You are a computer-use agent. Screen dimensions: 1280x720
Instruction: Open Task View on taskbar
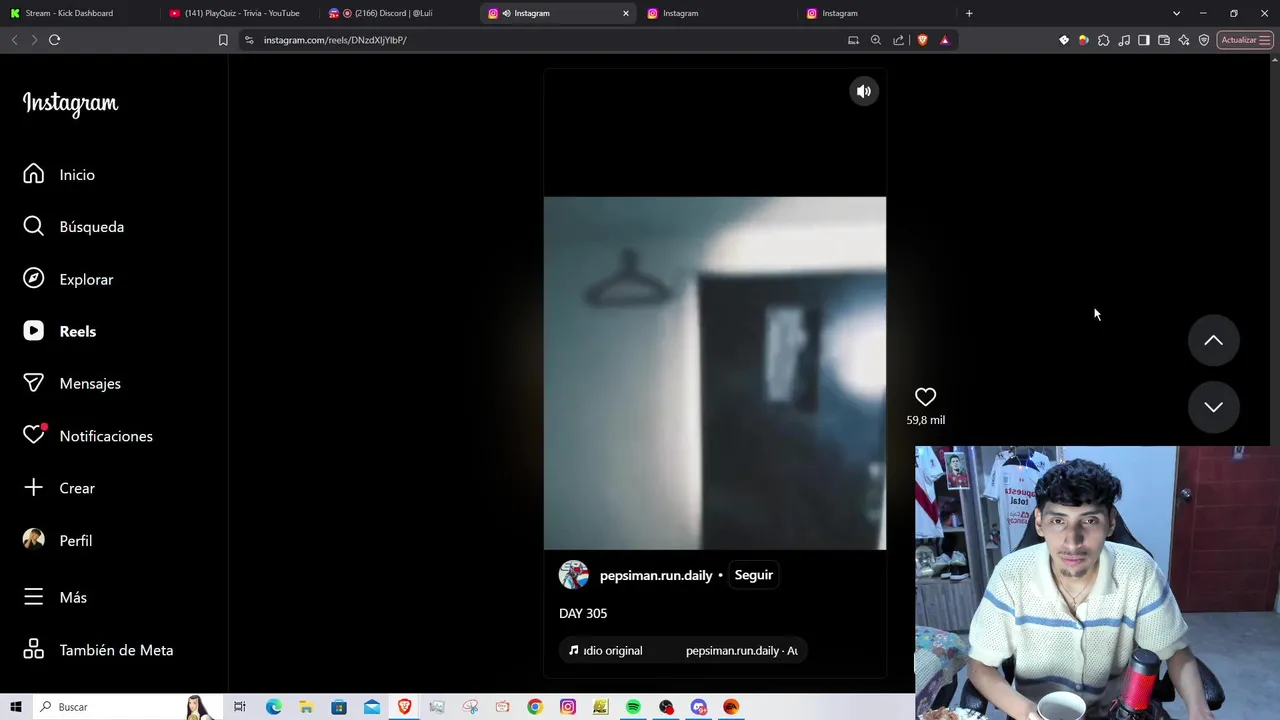tap(240, 707)
